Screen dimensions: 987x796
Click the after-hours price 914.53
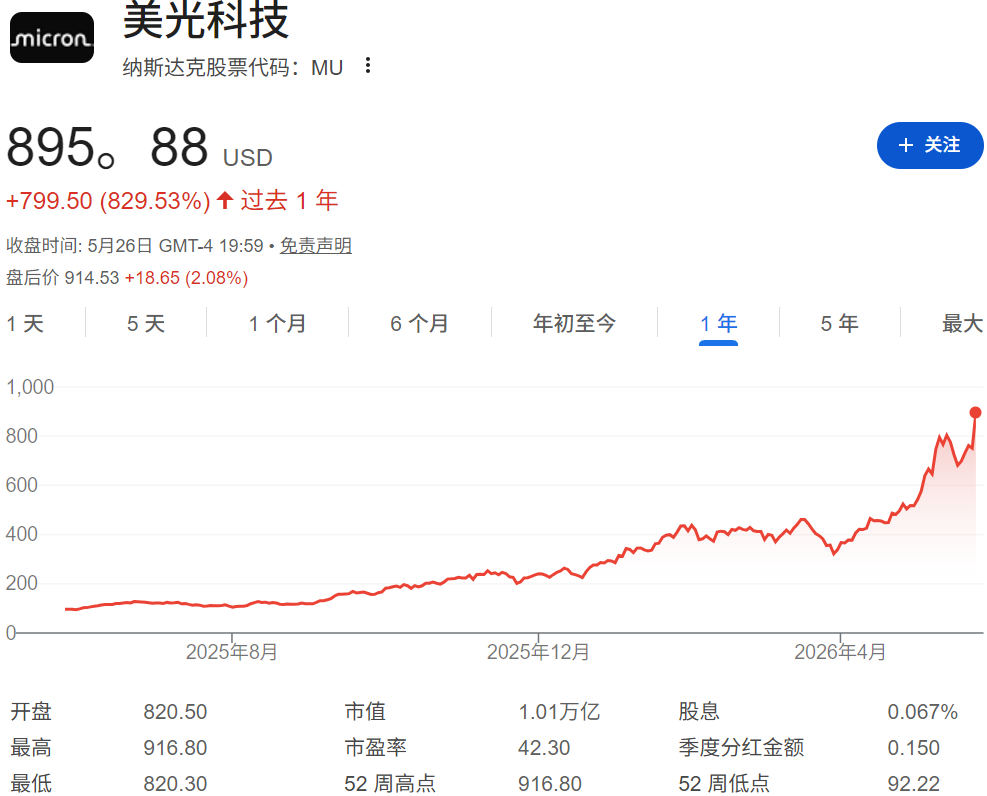[92, 277]
